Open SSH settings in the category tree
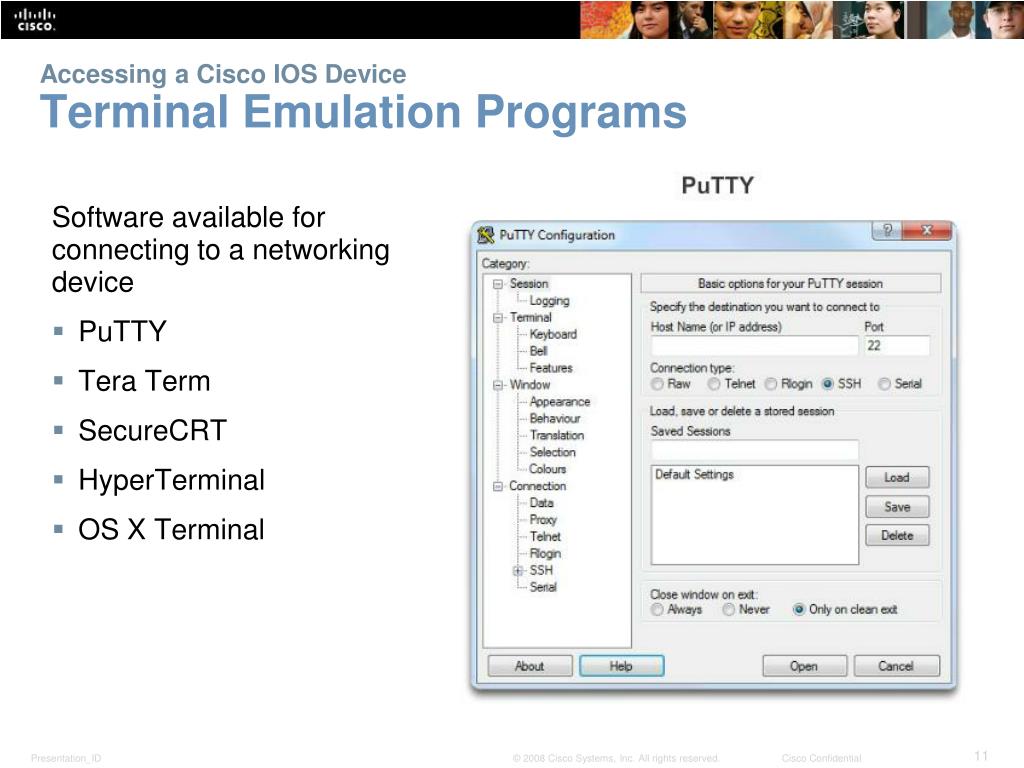The height and width of the screenshot is (768, 1024). point(541,570)
